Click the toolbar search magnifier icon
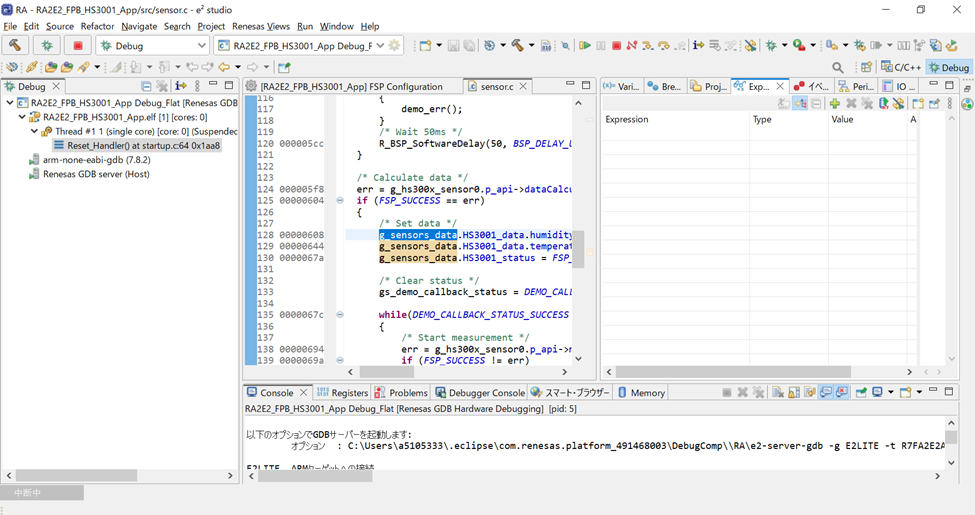975x515 pixels. pyautogui.click(x=838, y=67)
